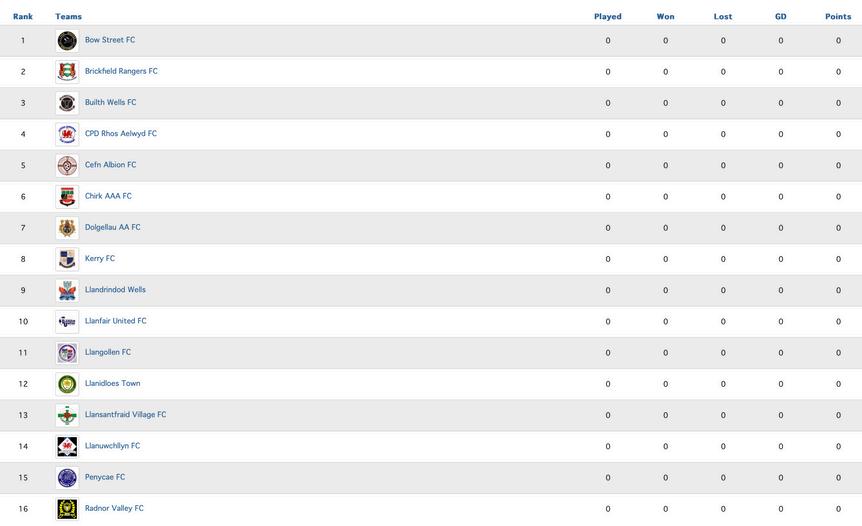Open Llansantffraid Village FC link
The width and height of the screenshot is (862, 526).
(125, 414)
